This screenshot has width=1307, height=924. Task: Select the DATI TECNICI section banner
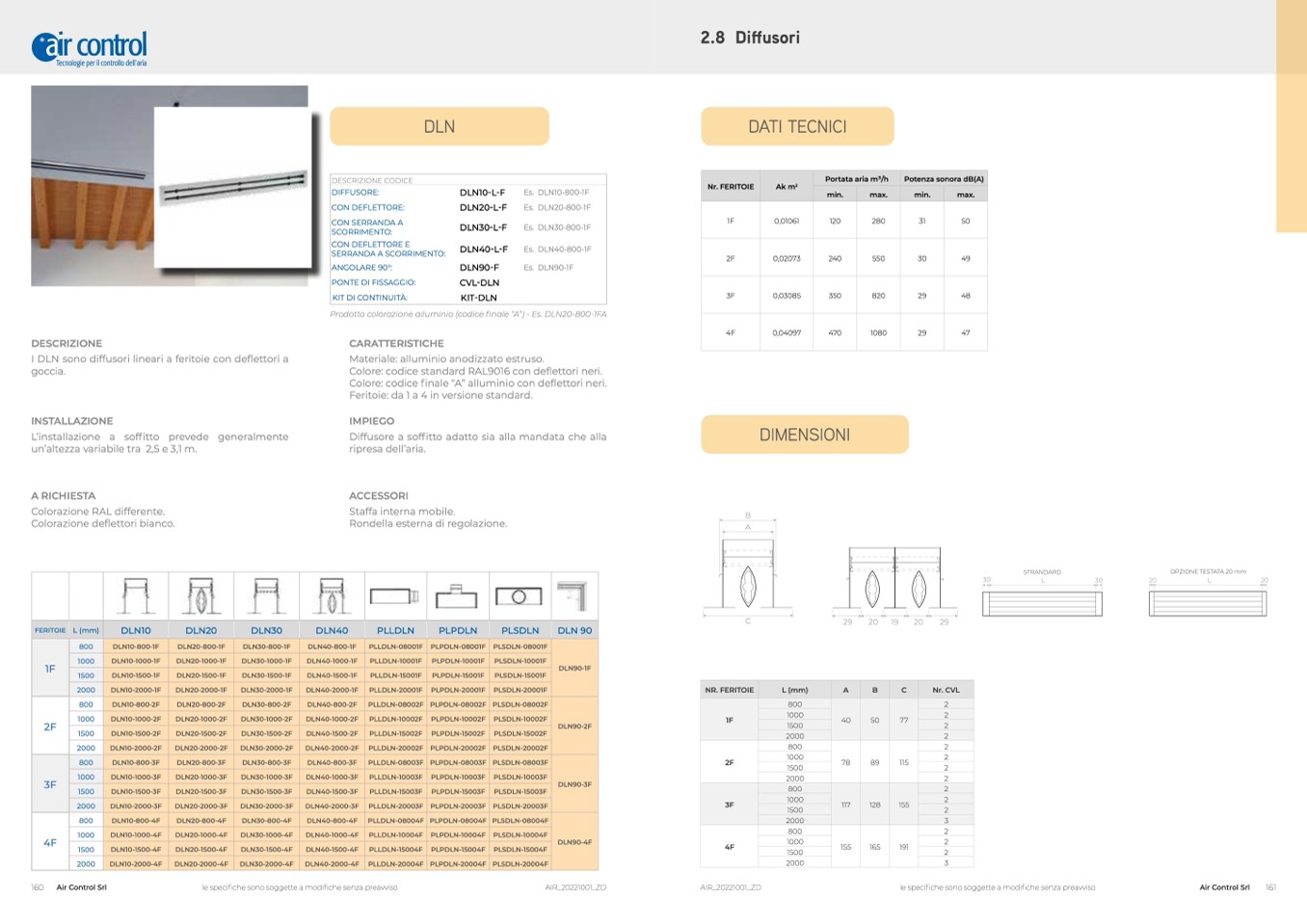click(797, 126)
